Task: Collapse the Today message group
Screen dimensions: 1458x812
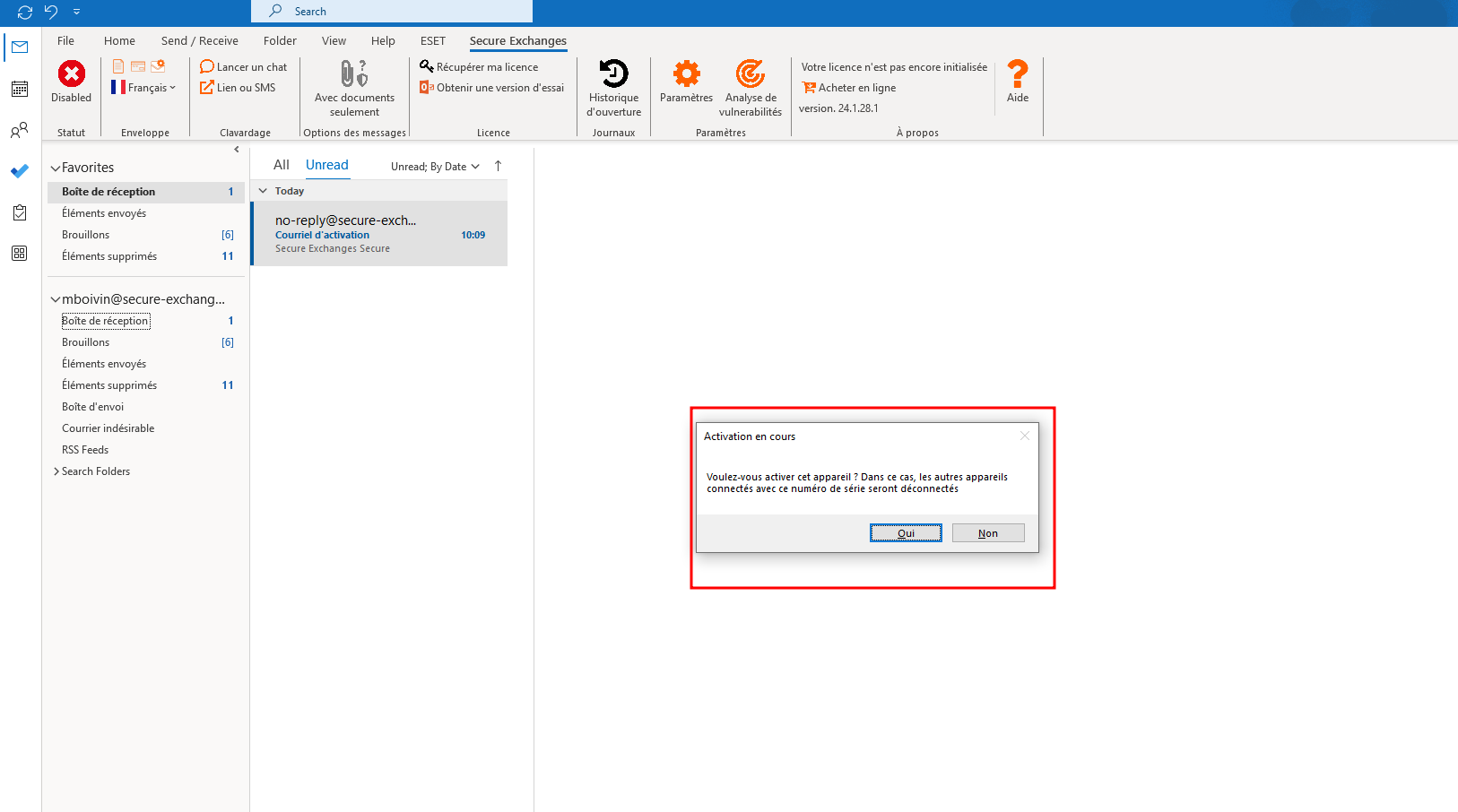Action: click(263, 191)
